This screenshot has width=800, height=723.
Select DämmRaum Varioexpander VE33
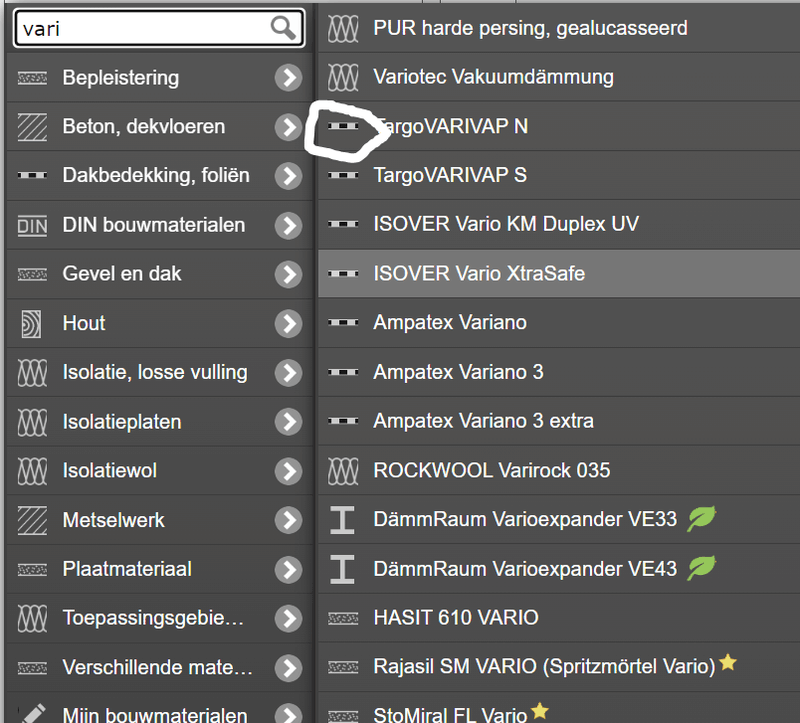[x=559, y=519]
